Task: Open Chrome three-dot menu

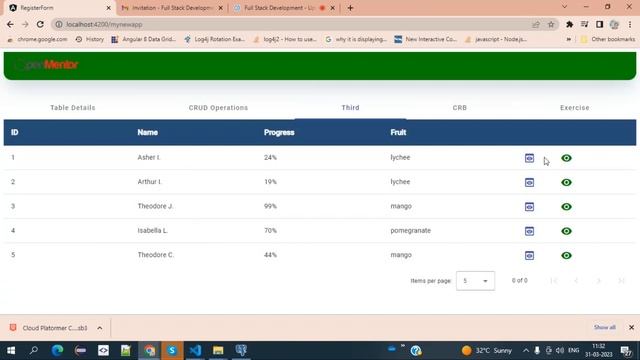Action: pos(630,24)
